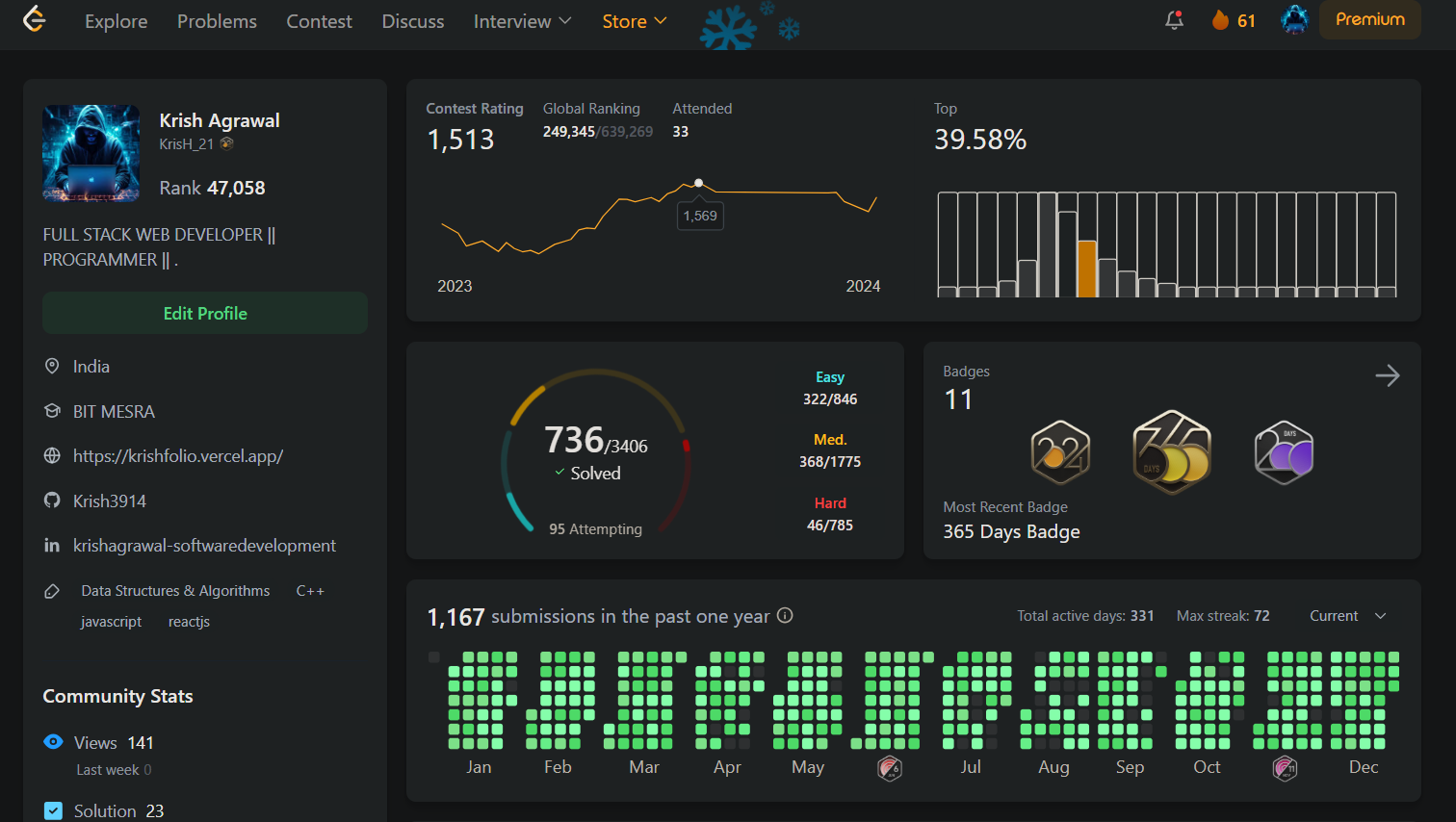Click the Contest Rating 1,513 value

[460, 141]
